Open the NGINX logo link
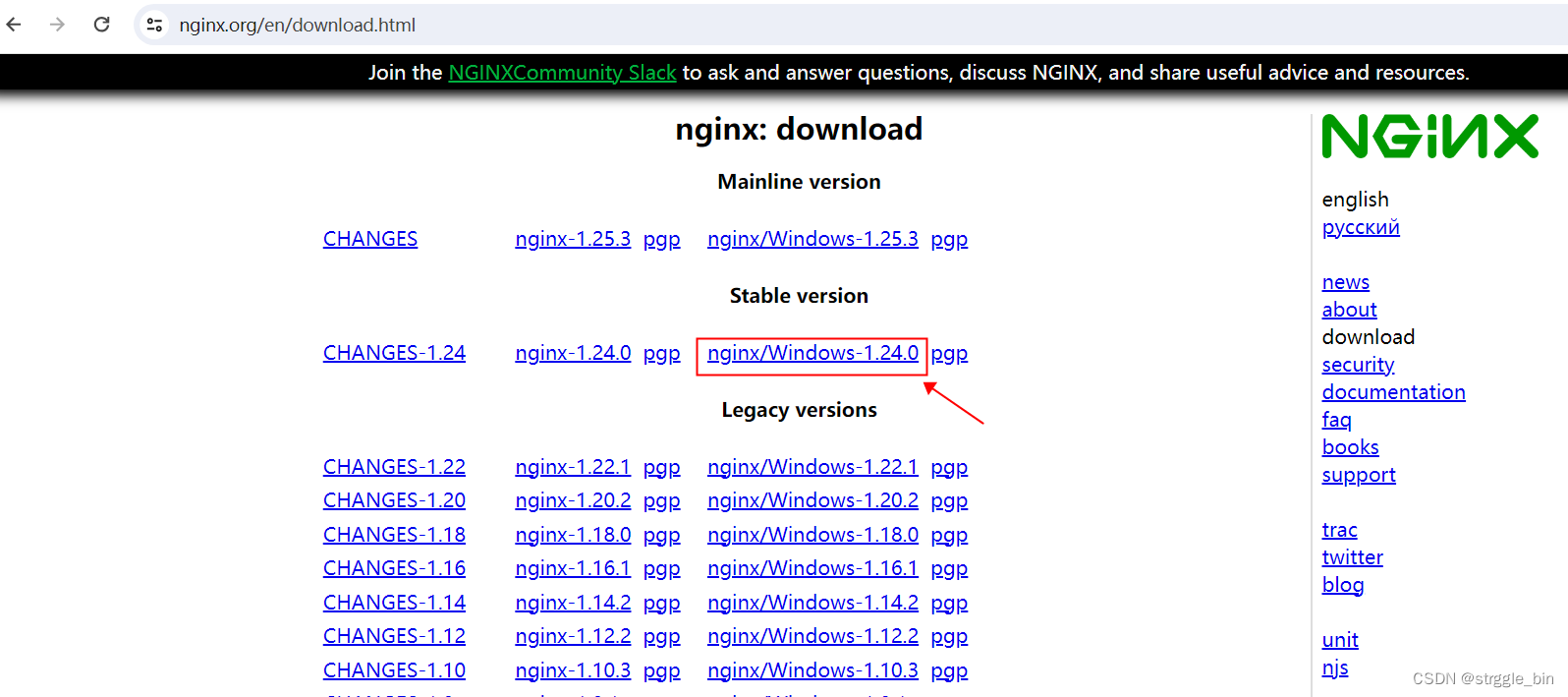This screenshot has width=1568, height=697. 1429,136
